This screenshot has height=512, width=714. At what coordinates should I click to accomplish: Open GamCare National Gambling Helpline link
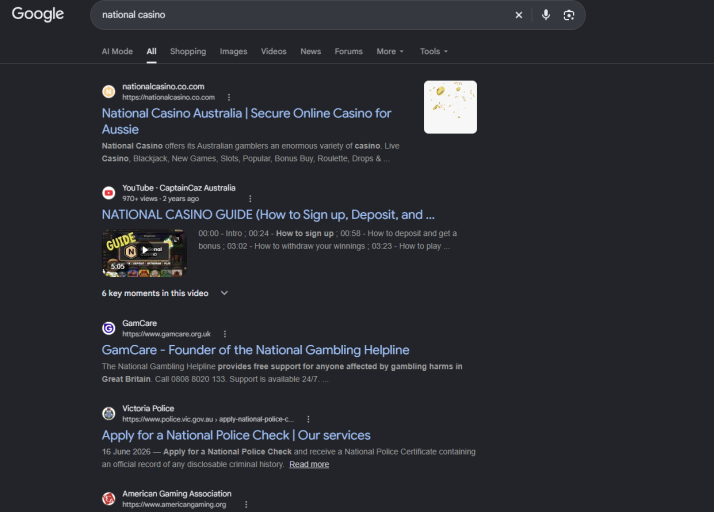255,350
